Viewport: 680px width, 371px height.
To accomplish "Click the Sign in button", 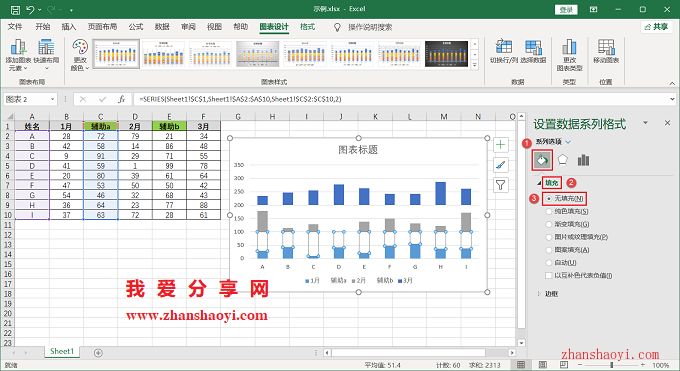I will [566, 10].
